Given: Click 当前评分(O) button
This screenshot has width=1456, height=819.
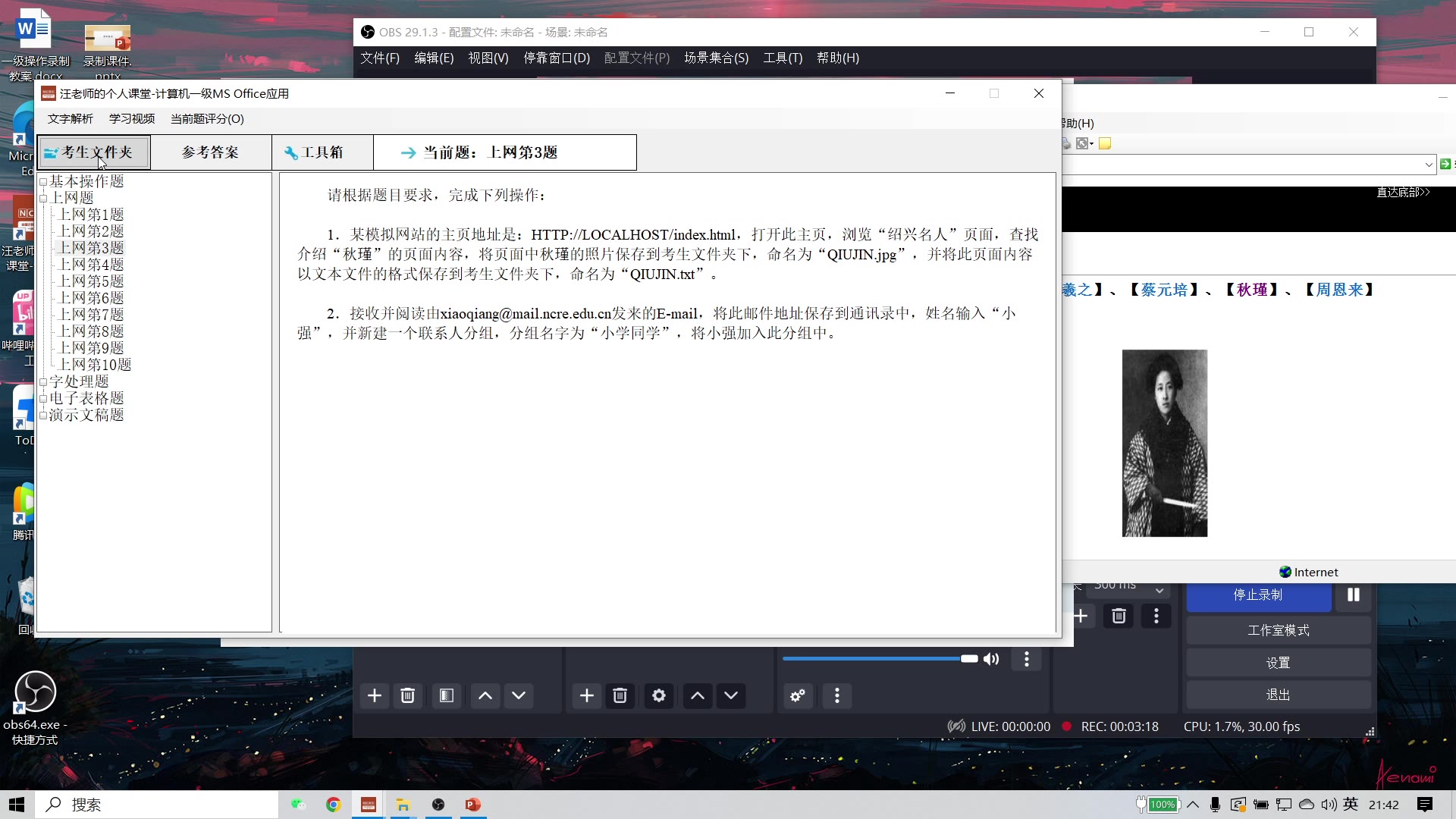Looking at the screenshot, I should pos(207,118).
